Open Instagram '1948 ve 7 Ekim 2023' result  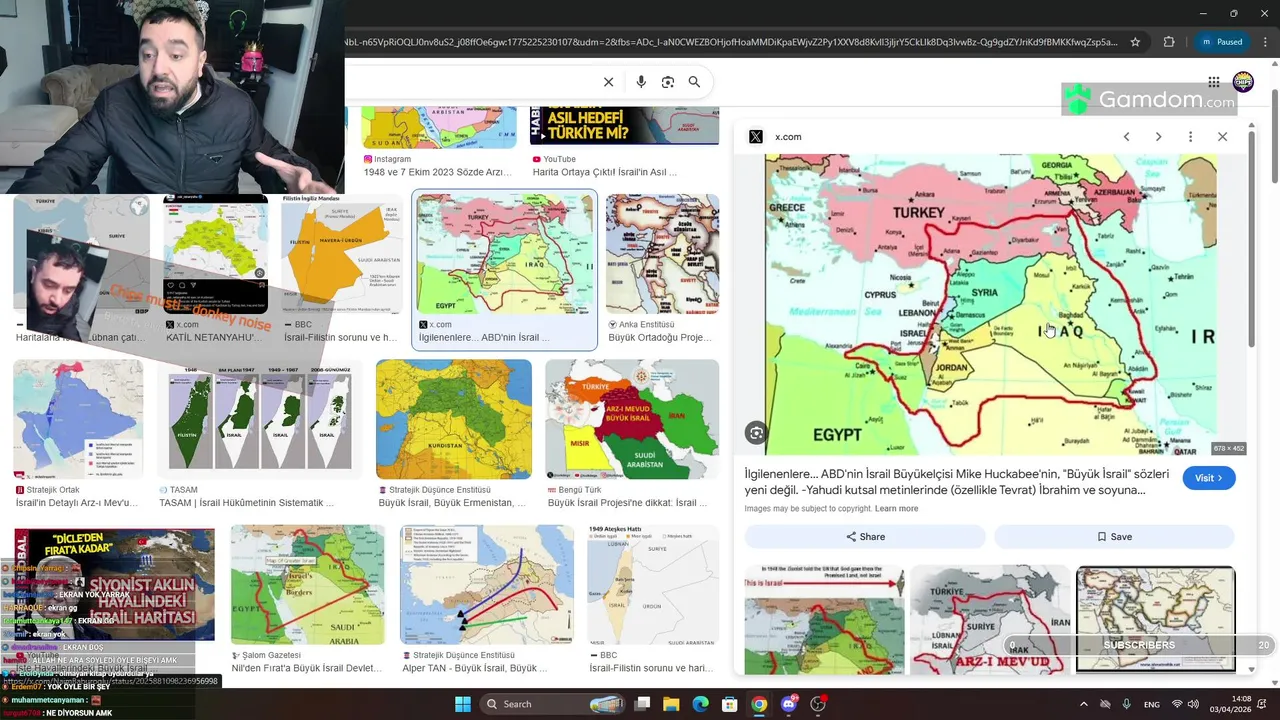438,172
